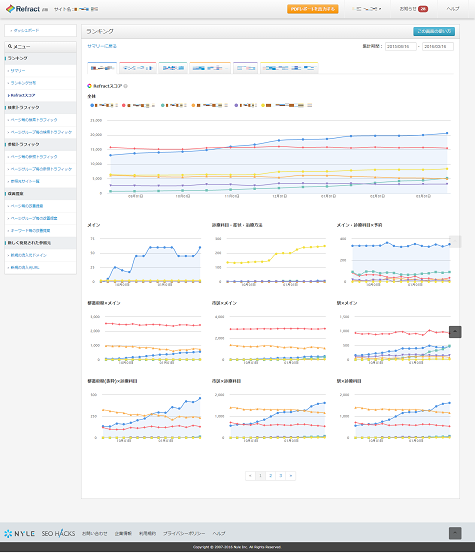Switch to the teal-topped third tab
This screenshot has height=553, width=475.
[x=173, y=68]
